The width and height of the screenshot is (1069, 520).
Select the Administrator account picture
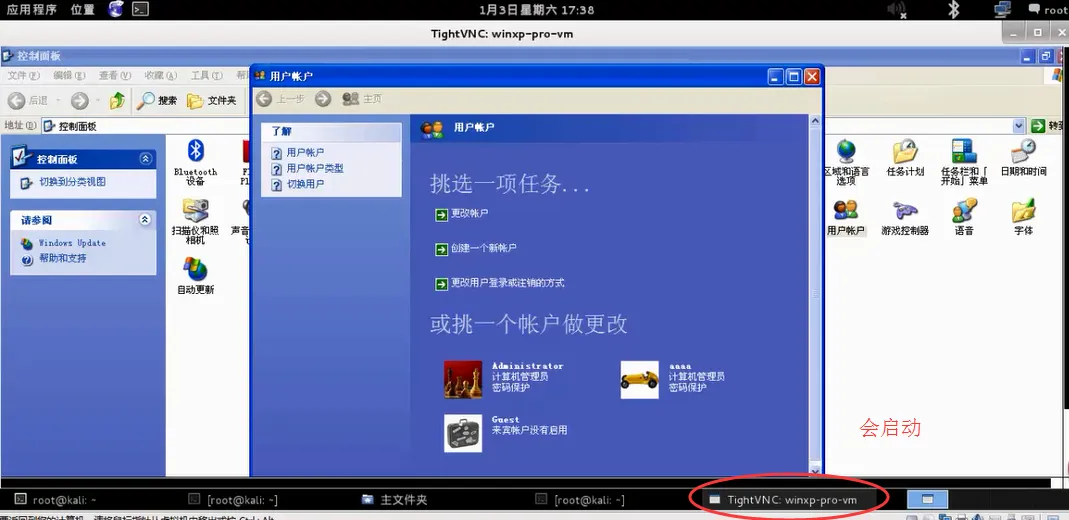coord(463,380)
